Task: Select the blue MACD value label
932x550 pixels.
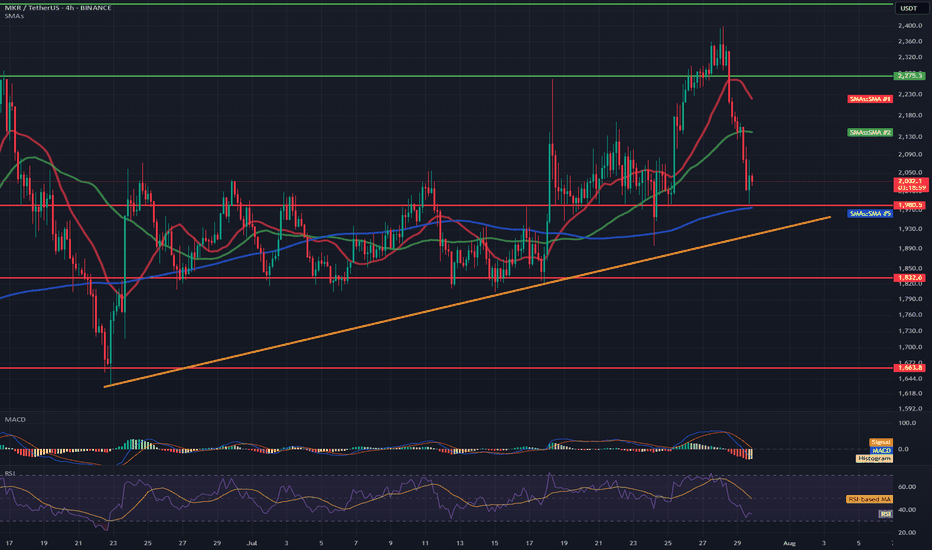Action: pyautogui.click(x=881, y=451)
